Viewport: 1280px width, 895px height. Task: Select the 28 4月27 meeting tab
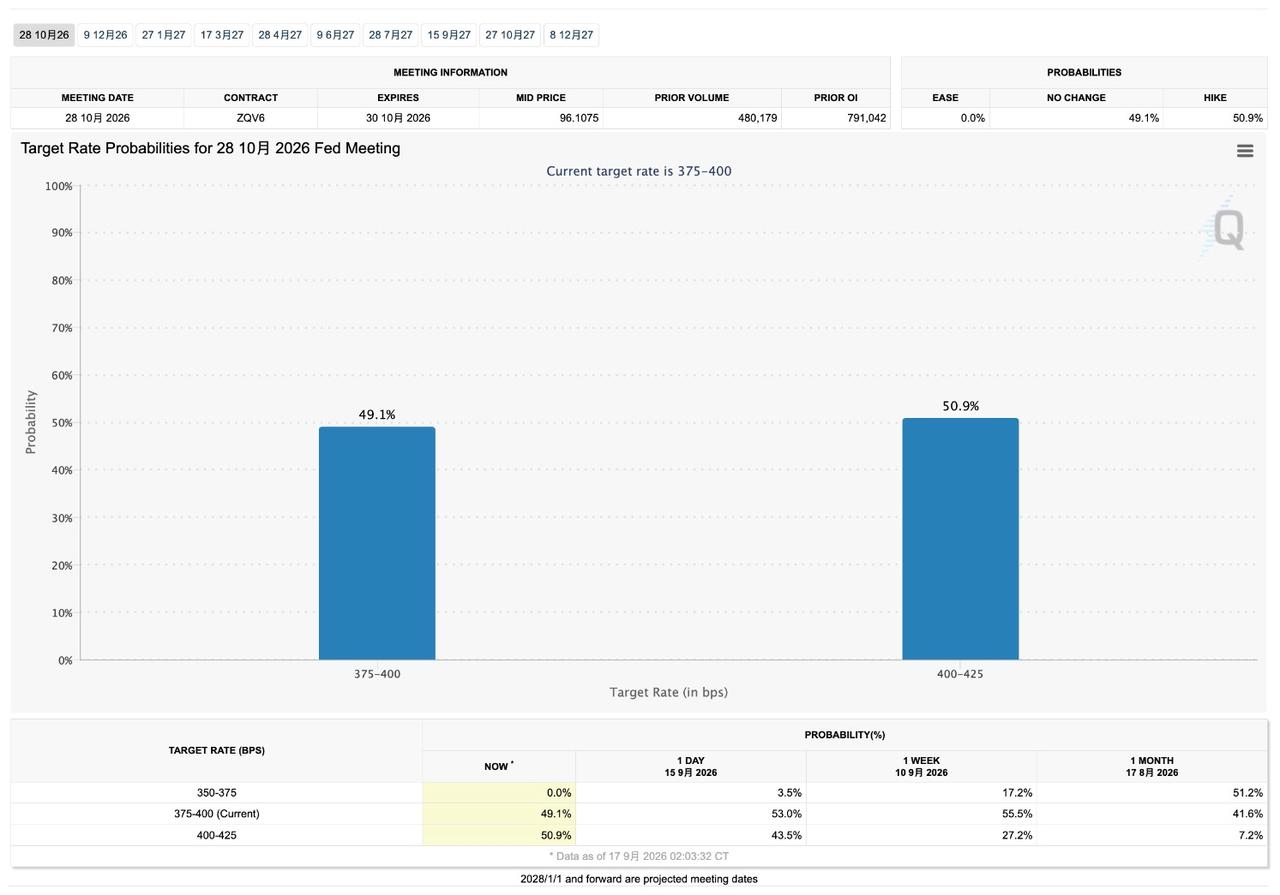pyautogui.click(x=280, y=35)
